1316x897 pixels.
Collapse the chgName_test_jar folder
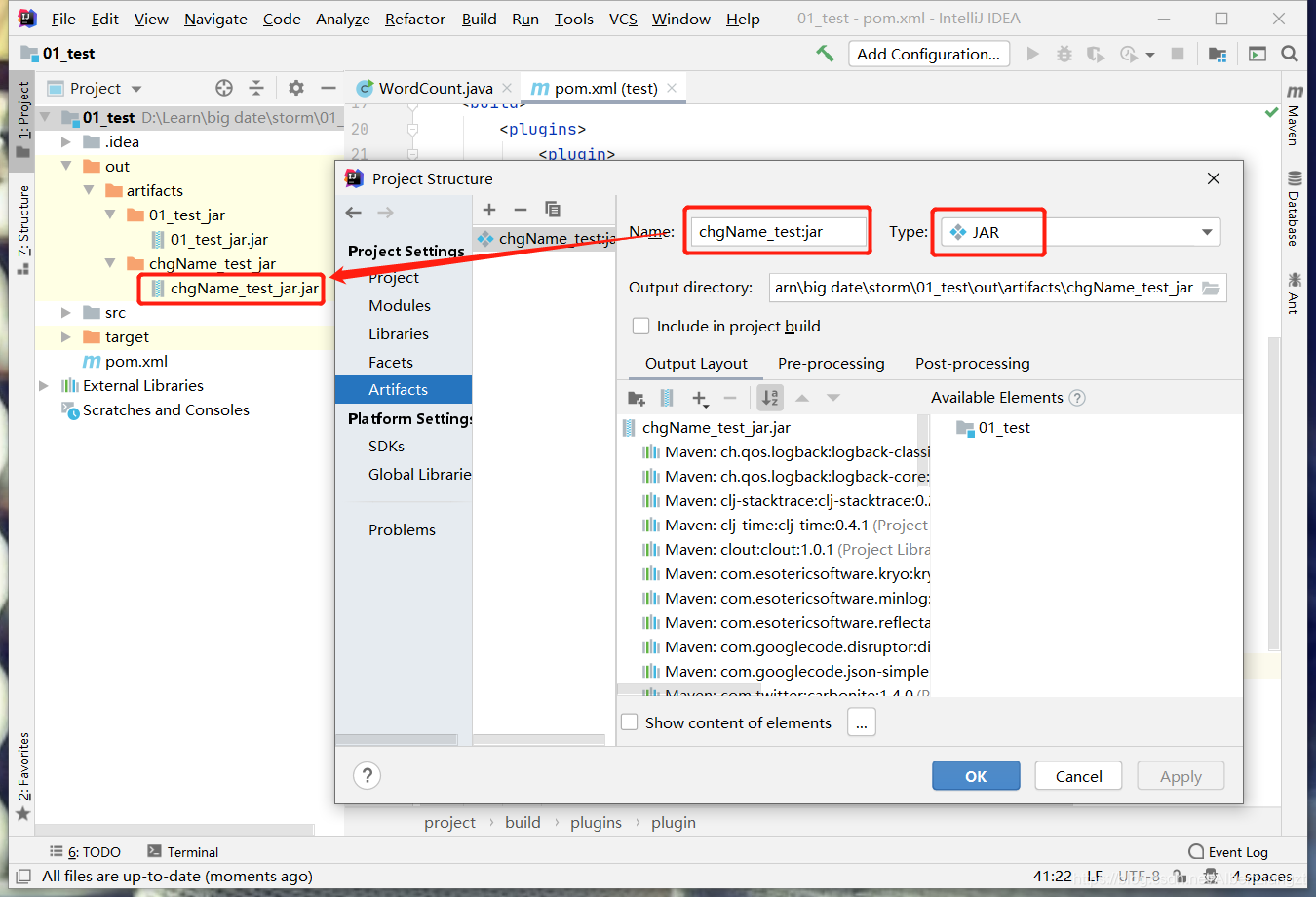(x=110, y=263)
